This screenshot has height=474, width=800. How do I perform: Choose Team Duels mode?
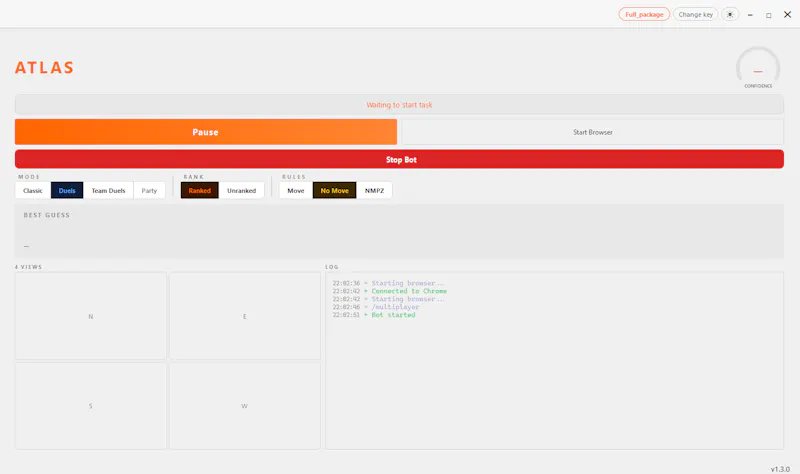coord(108,190)
